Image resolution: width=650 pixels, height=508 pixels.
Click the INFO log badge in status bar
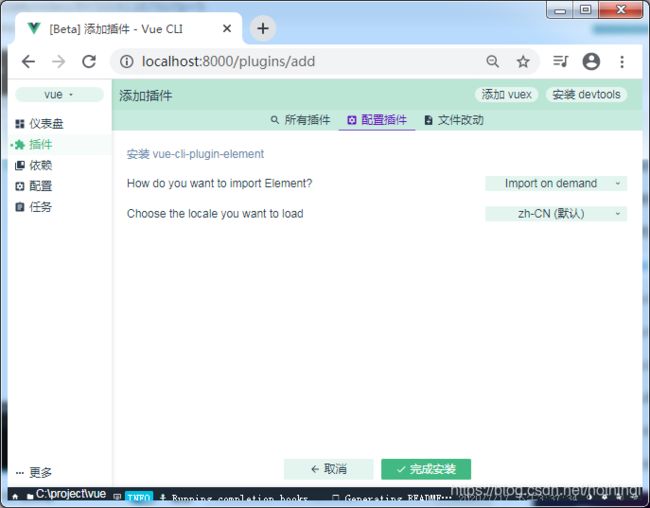pyautogui.click(x=139, y=497)
